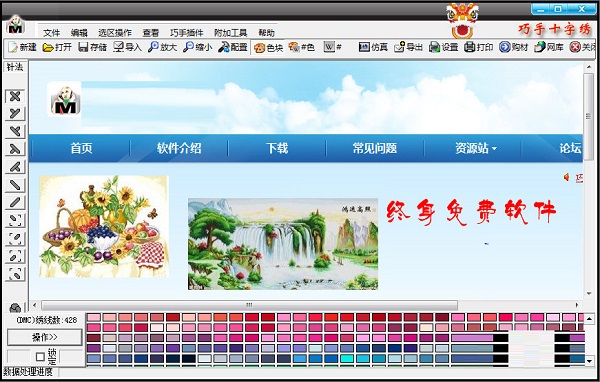This screenshot has width=600, height=382.
Task: Pick the stitch tool directly below full cross
Action: tap(15, 114)
